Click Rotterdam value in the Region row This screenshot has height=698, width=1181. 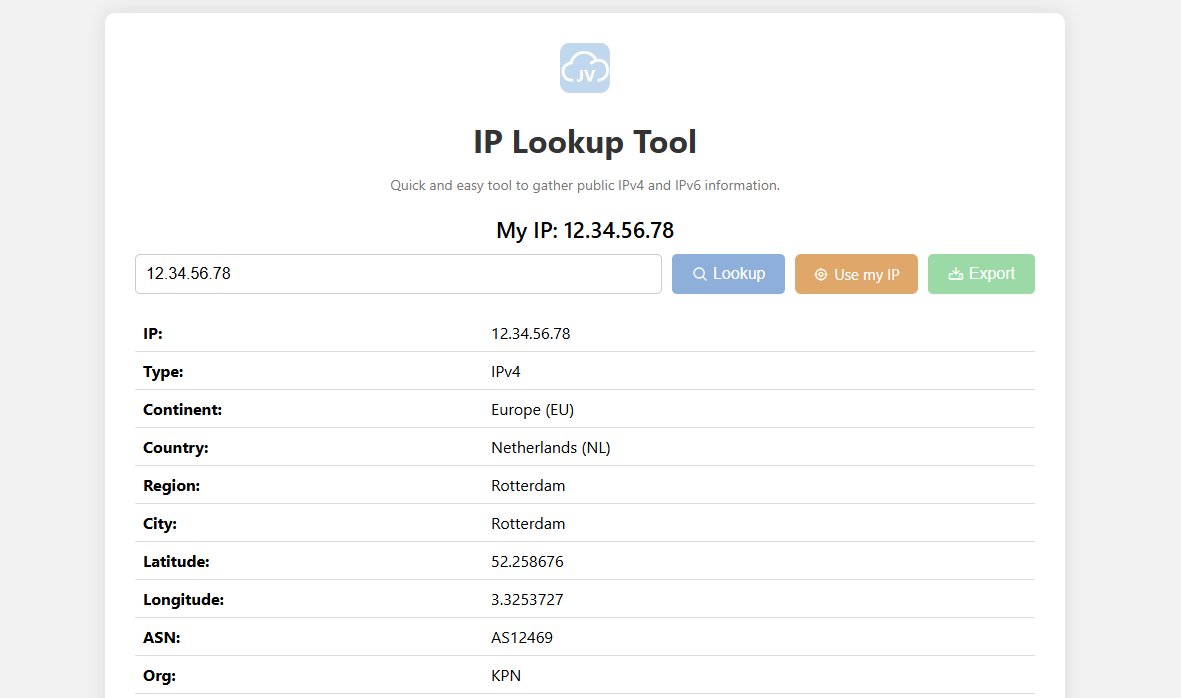pos(528,486)
